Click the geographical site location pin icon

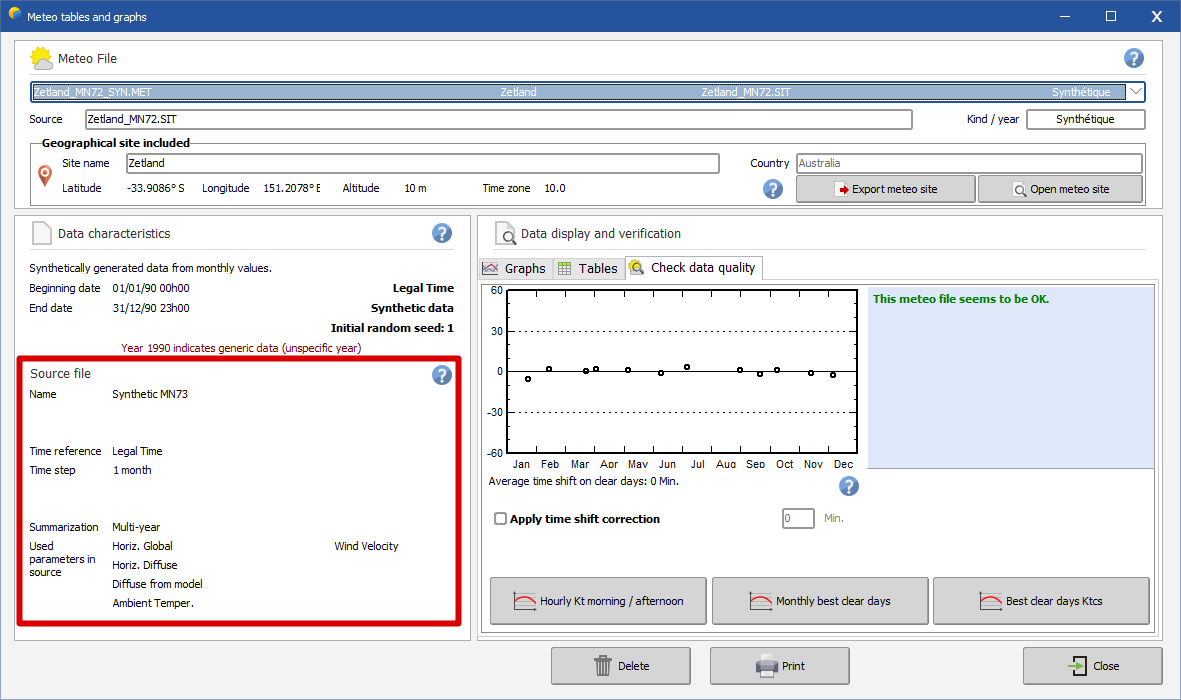(45, 176)
